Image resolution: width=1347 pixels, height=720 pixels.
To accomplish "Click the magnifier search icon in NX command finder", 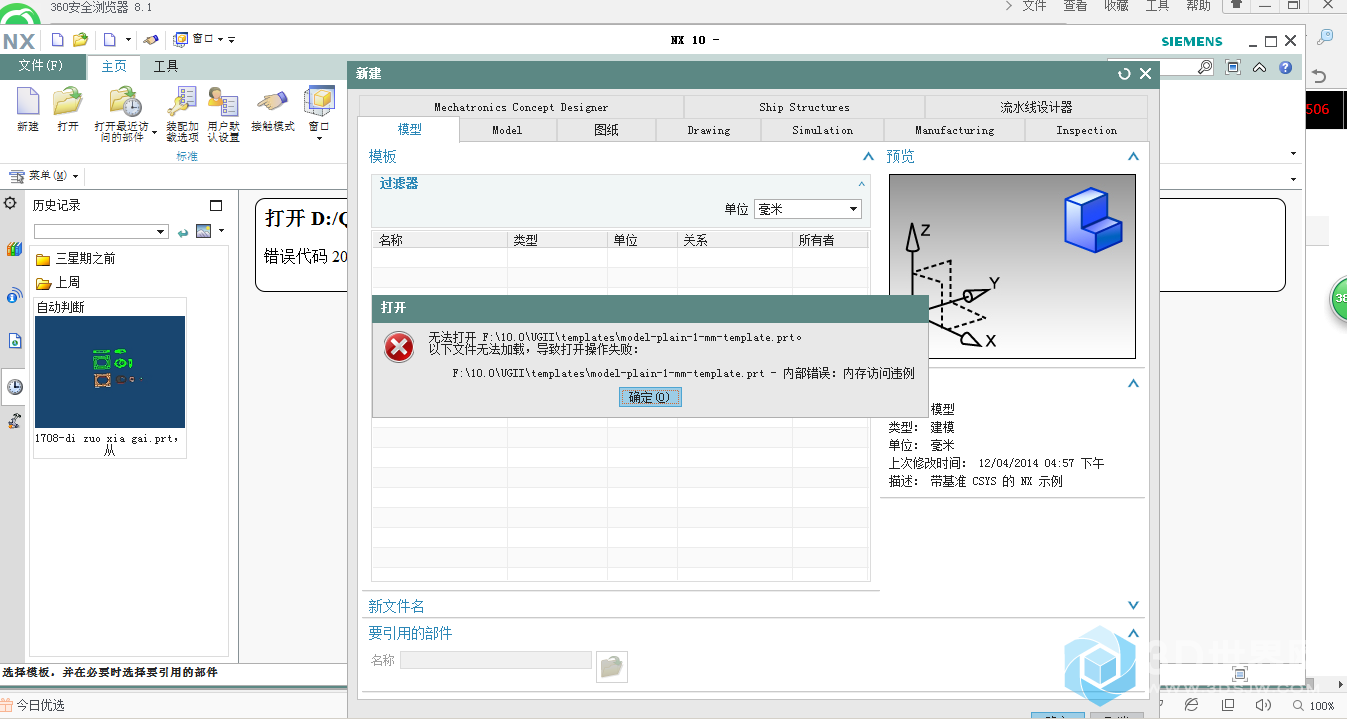I will coord(1205,67).
